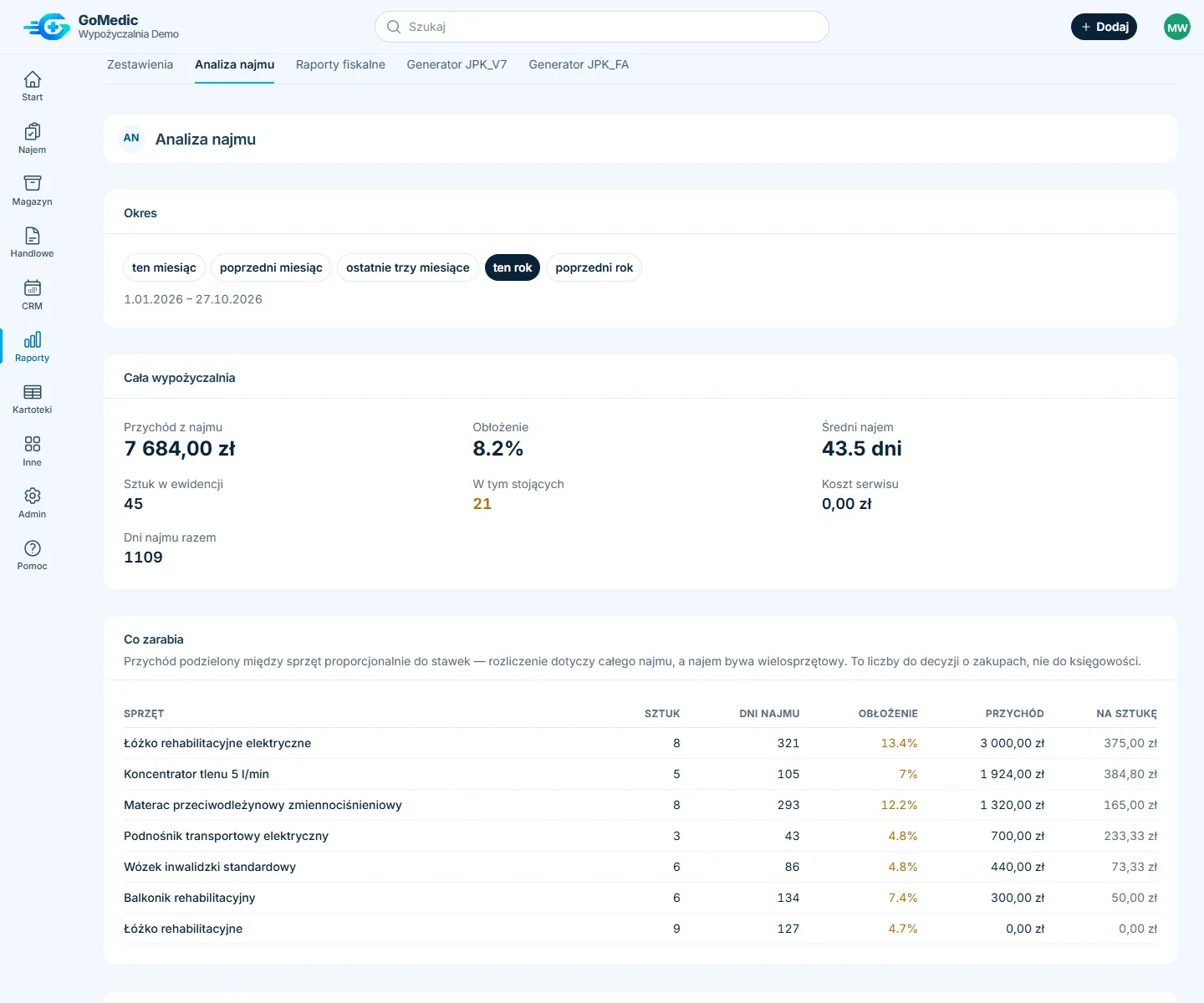
Task: Click the PRZYCHÓD column header
Action: (x=1014, y=714)
